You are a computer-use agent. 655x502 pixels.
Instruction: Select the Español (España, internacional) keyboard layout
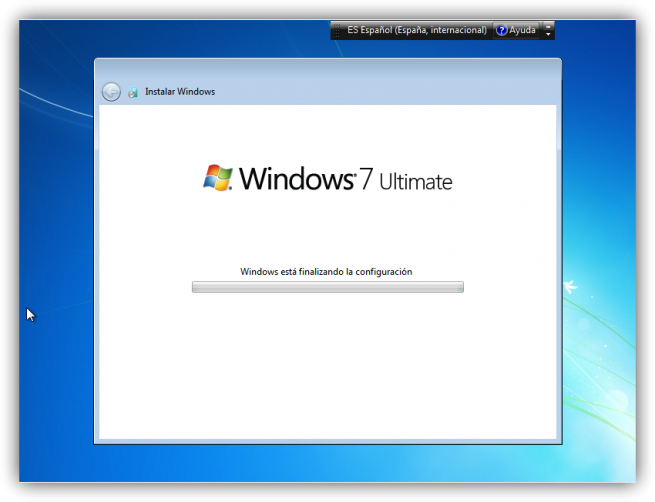pos(424,30)
